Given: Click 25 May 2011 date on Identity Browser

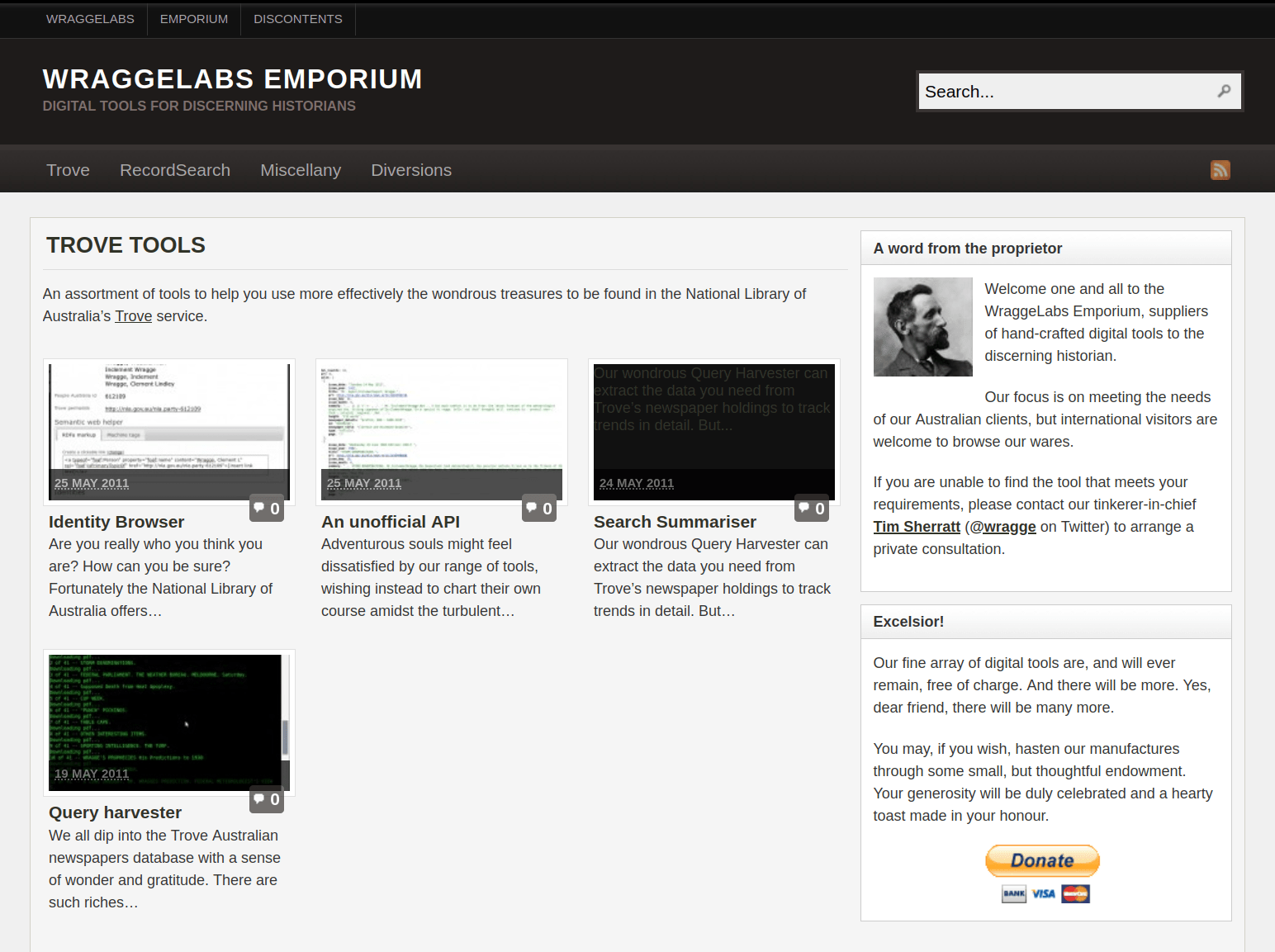Looking at the screenshot, I should pos(92,483).
